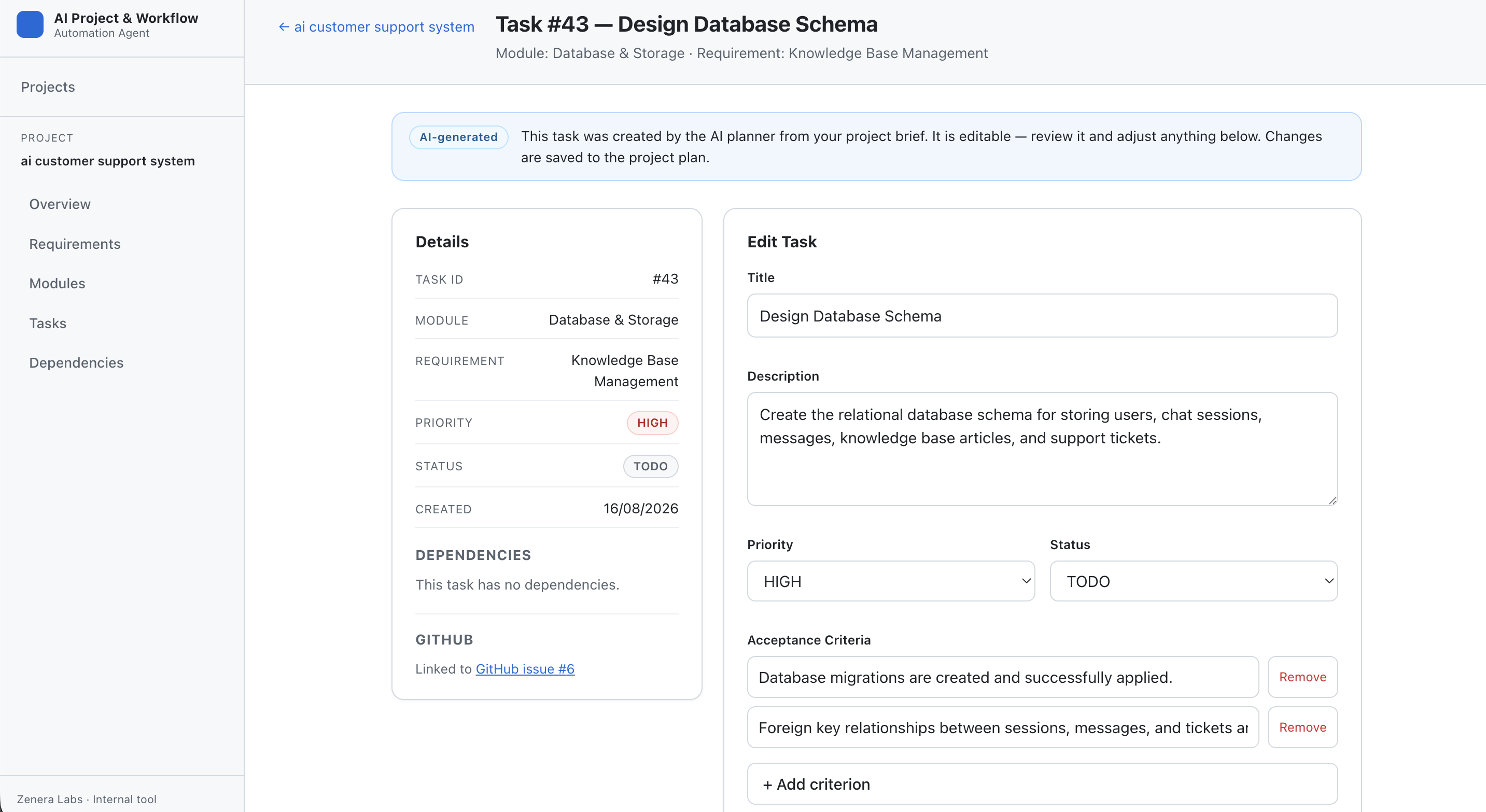The width and height of the screenshot is (1486, 812).
Task: Click the Task #43 page heading
Action: (x=686, y=24)
